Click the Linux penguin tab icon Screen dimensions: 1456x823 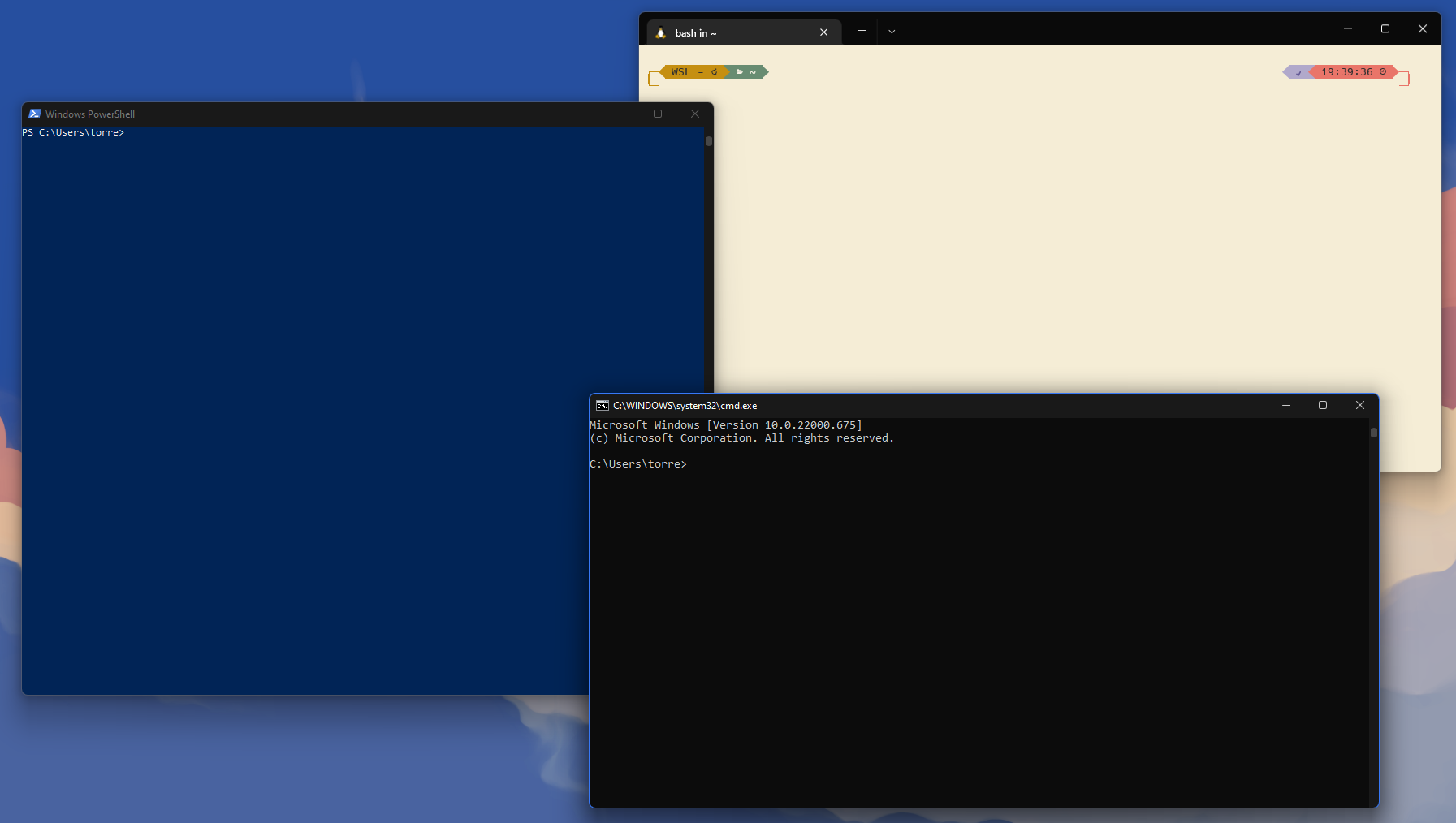pyautogui.click(x=660, y=32)
